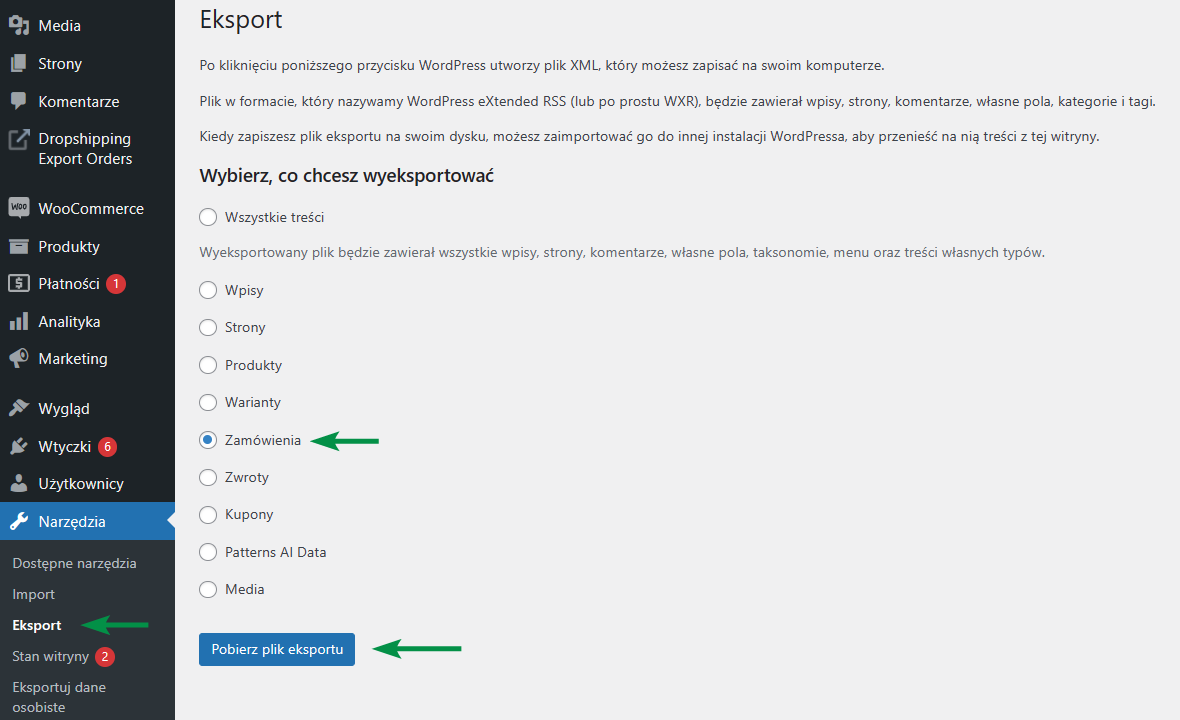The height and width of the screenshot is (720, 1180).
Task: Open the WooCommerce menu label
Action: click(91, 208)
